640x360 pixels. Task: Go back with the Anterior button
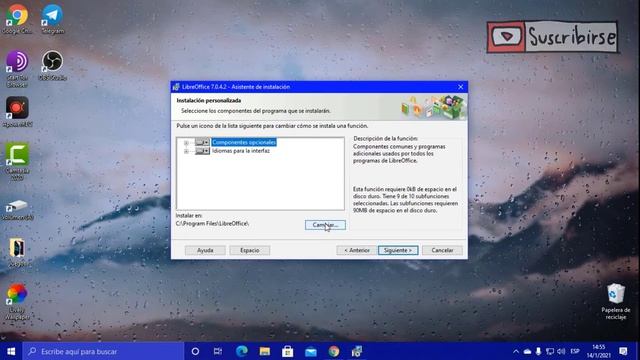point(357,250)
